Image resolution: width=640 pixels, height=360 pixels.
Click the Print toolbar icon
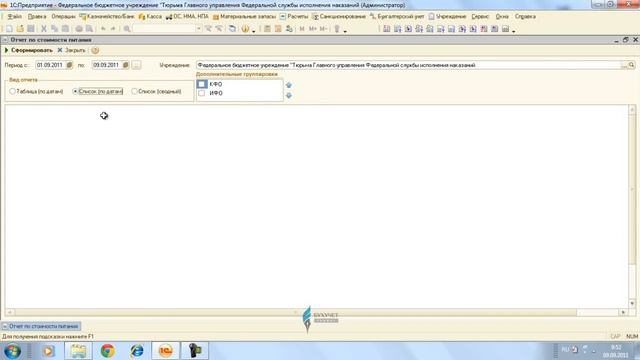point(79,29)
